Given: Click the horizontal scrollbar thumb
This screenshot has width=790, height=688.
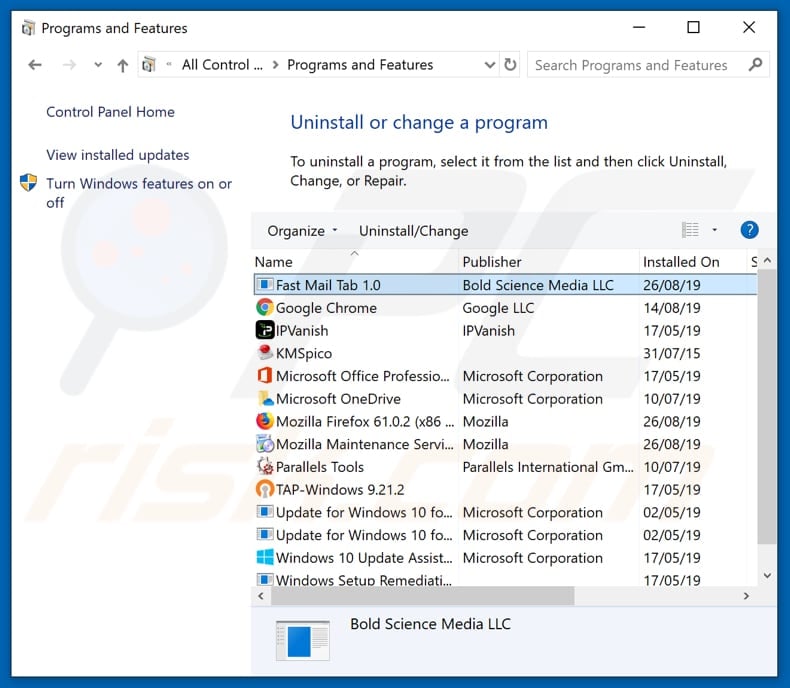Looking at the screenshot, I should pos(422,596).
